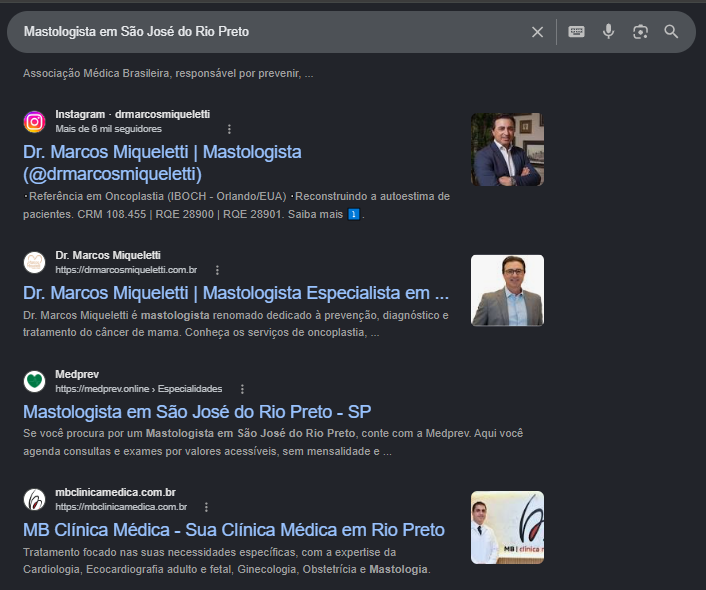Image resolution: width=706 pixels, height=590 pixels.
Task: Open more options for the Medprev result
Action: click(242, 389)
